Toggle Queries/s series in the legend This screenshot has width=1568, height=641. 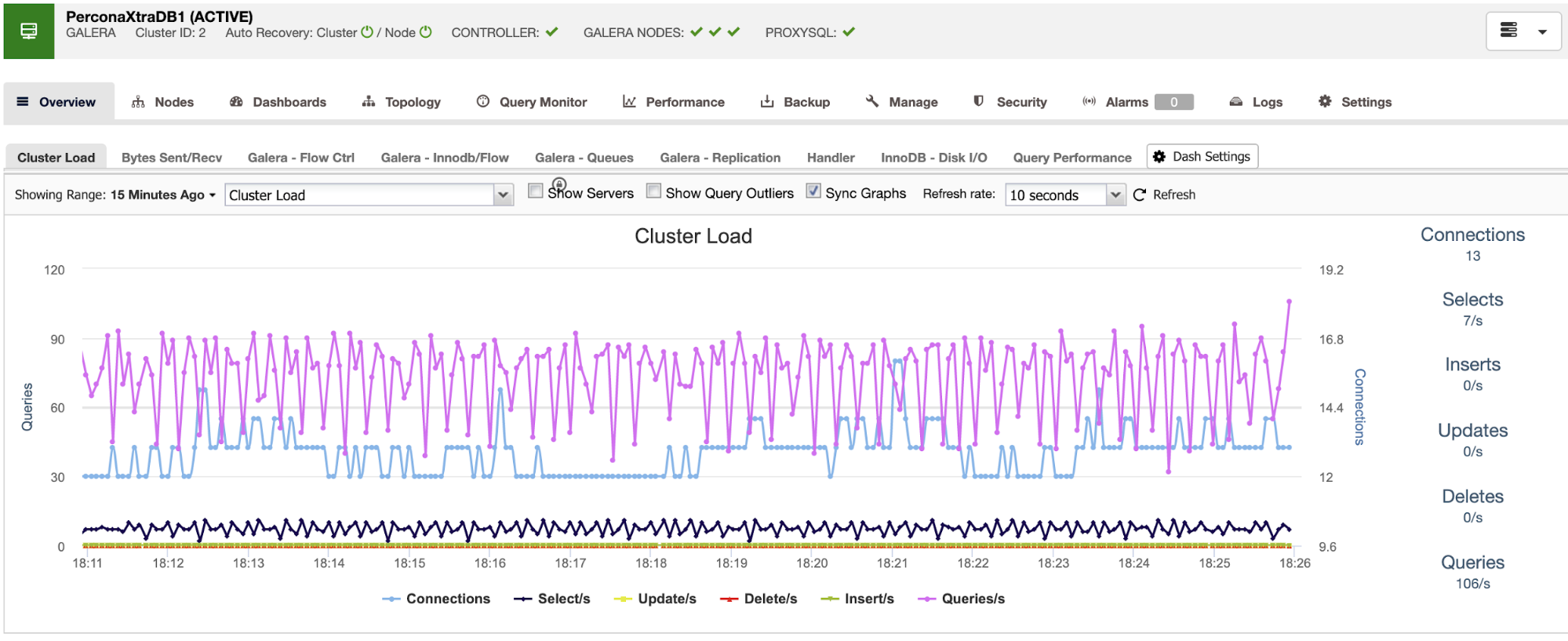click(962, 599)
